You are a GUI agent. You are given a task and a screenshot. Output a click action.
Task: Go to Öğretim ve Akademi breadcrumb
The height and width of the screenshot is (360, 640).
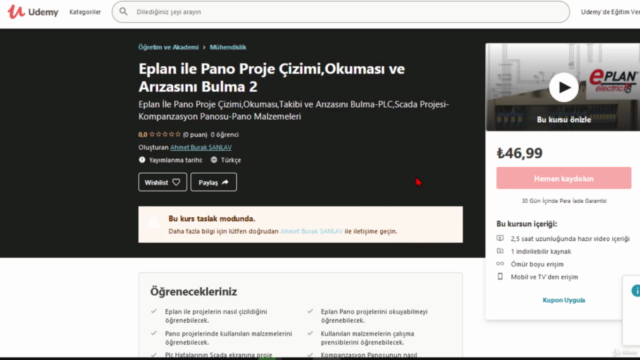tap(168, 47)
